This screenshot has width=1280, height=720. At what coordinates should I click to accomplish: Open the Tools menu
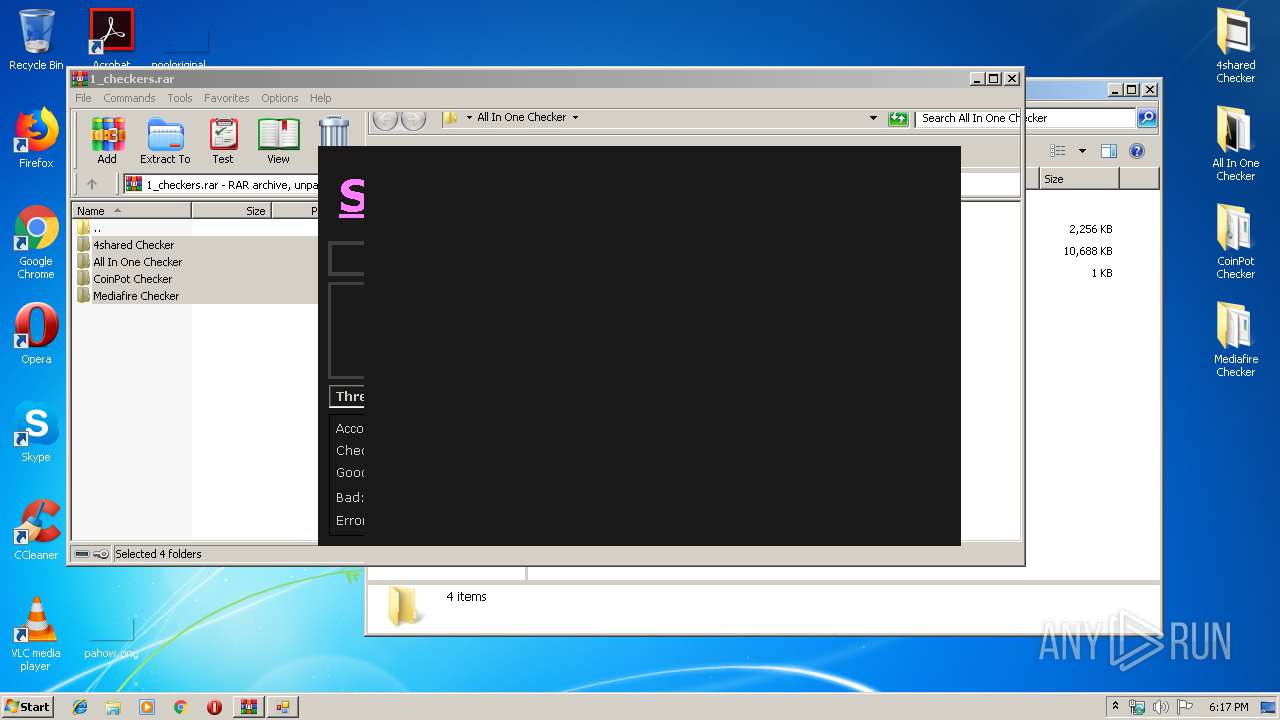click(x=180, y=98)
